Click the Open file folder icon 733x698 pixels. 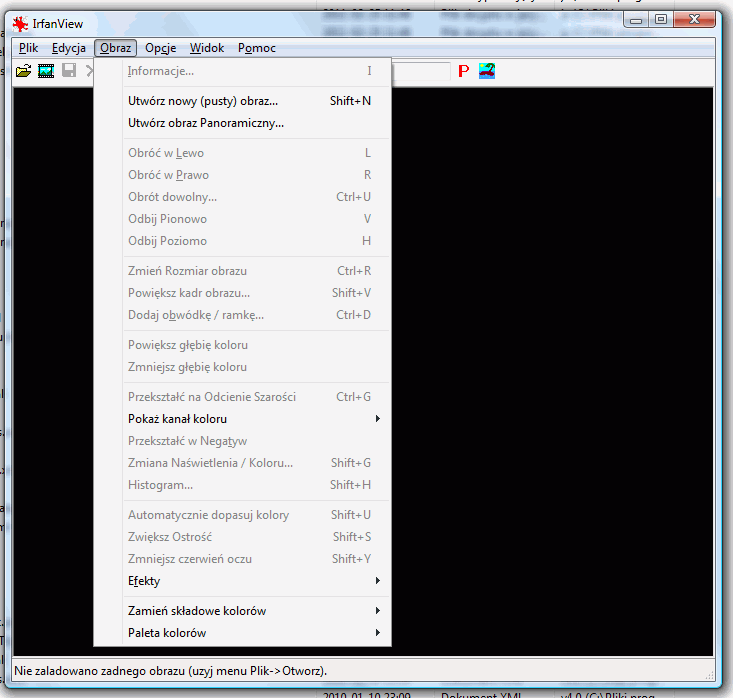(x=23, y=71)
